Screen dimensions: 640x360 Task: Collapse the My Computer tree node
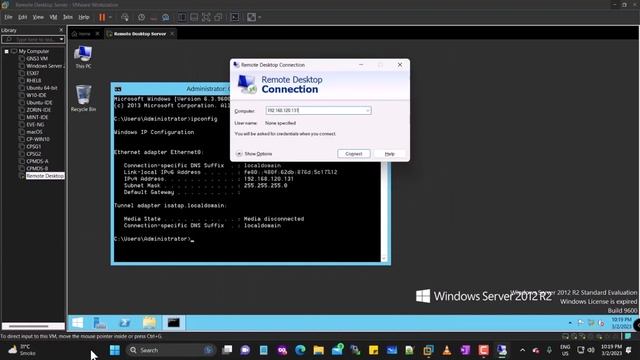coord(7,51)
